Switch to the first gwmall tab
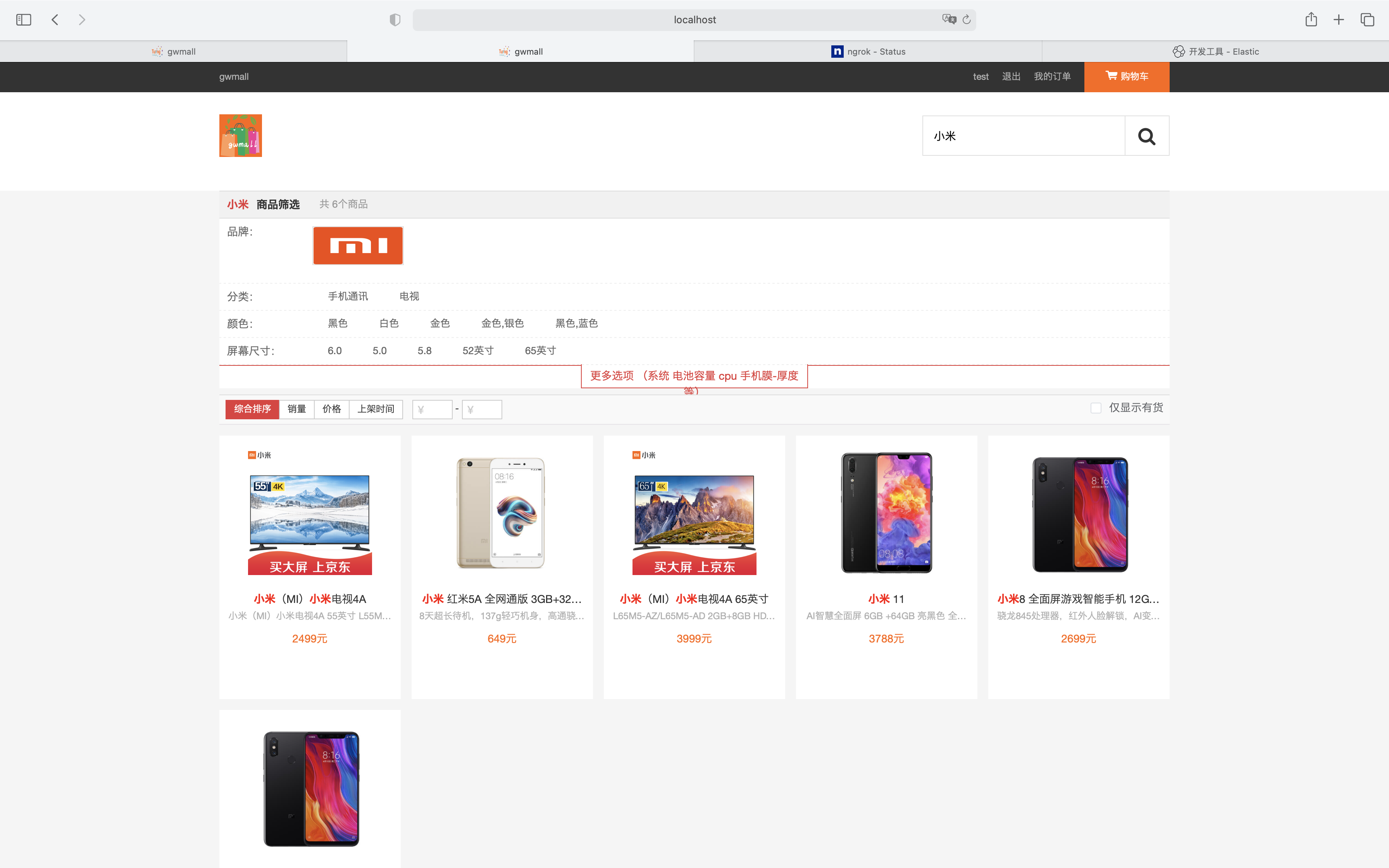Screen dimensions: 1389x868 click(173, 52)
